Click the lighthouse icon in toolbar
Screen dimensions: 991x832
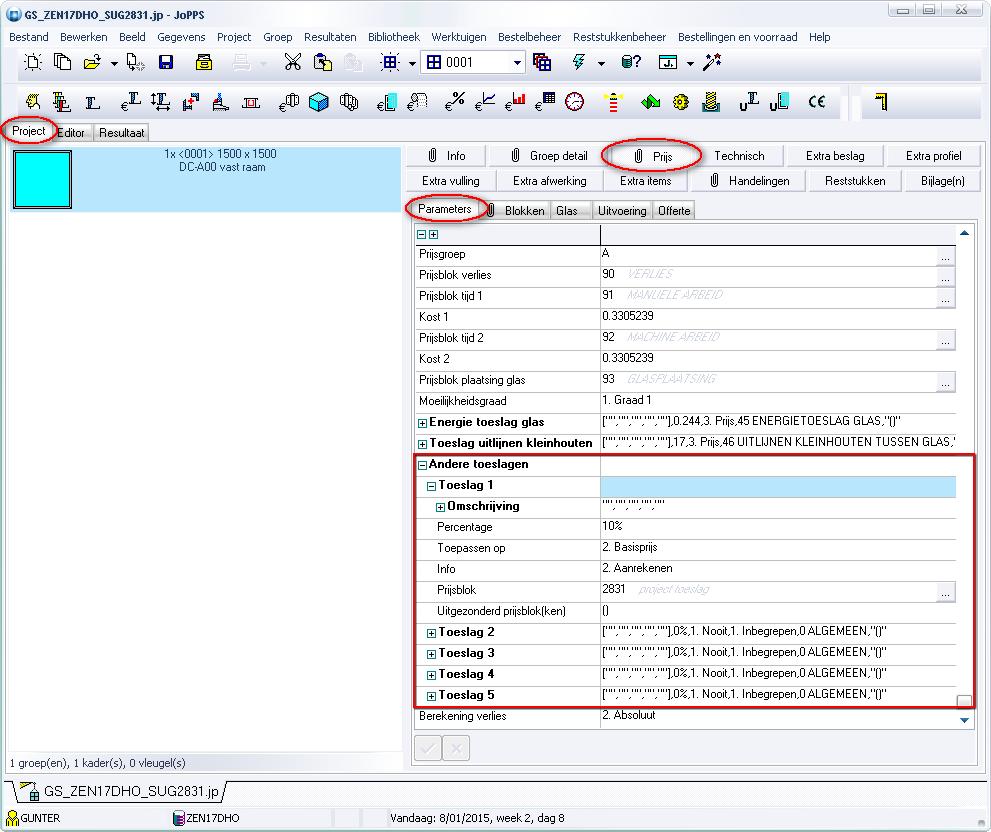pyautogui.click(x=612, y=102)
